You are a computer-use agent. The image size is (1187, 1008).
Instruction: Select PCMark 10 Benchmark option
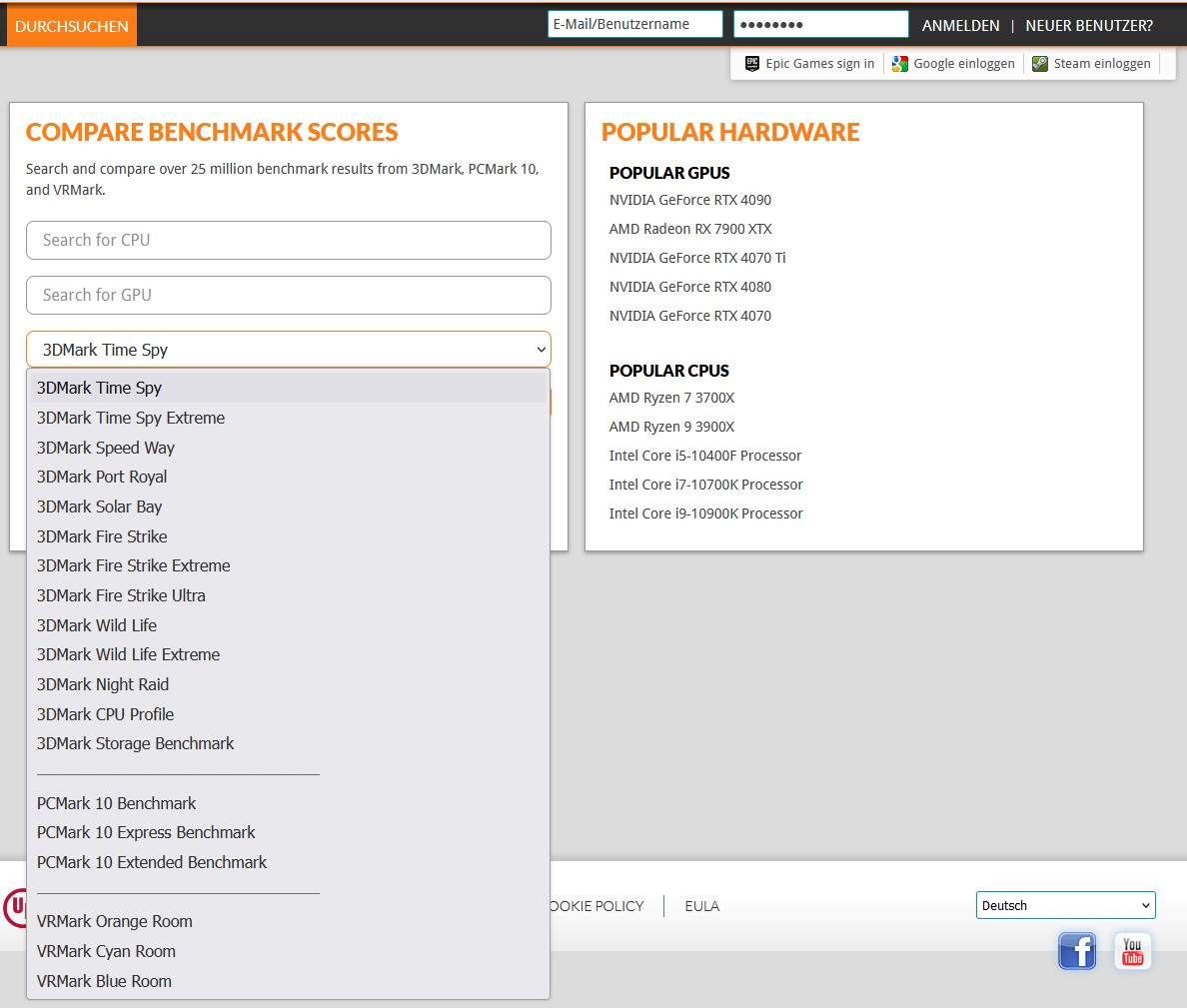point(289,803)
